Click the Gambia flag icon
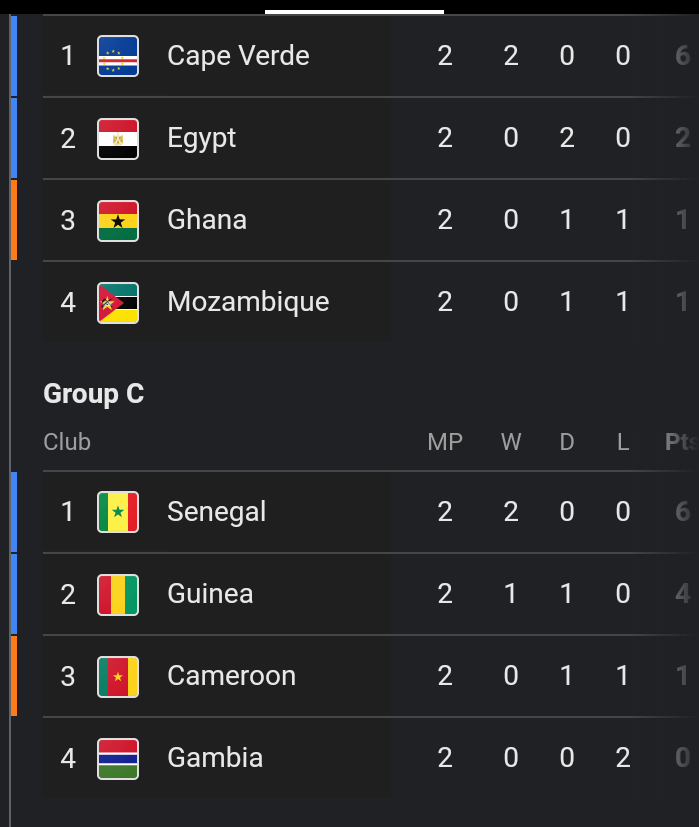 click(x=118, y=758)
